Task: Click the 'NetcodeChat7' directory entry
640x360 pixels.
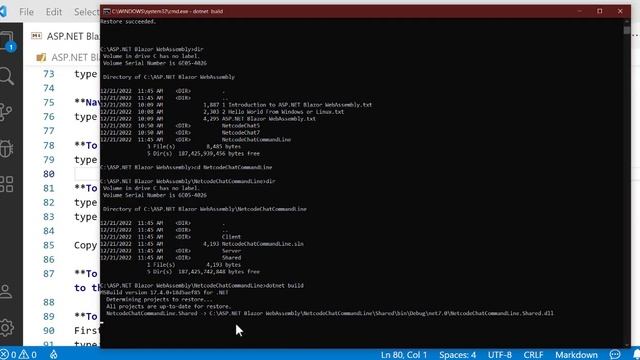Action: point(240,133)
